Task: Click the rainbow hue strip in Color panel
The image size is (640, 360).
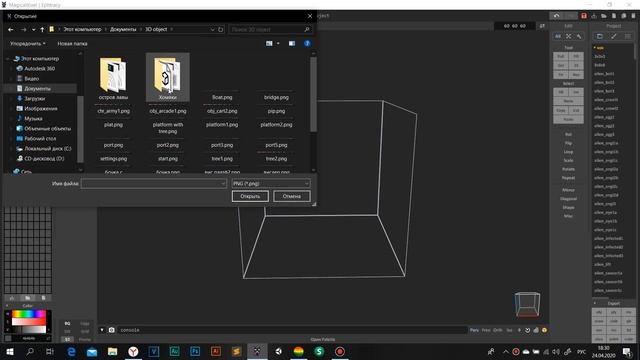Action: (x=29, y=314)
